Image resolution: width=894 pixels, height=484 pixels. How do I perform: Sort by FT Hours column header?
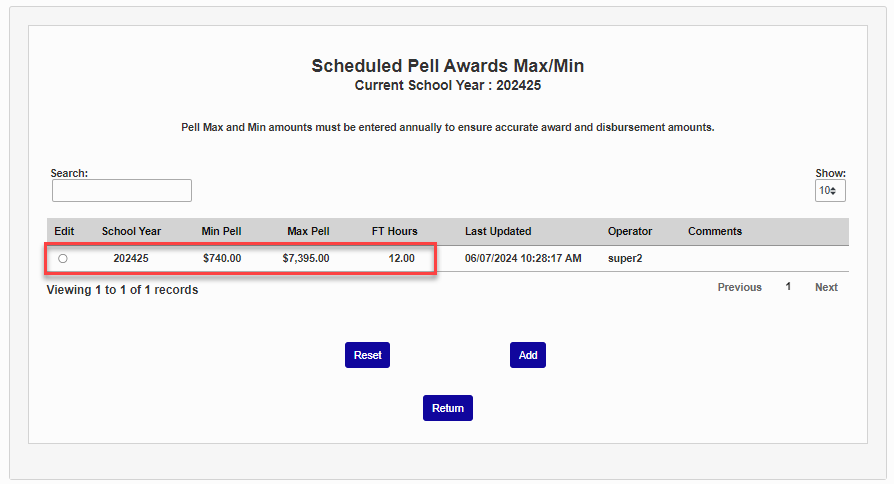click(x=395, y=231)
